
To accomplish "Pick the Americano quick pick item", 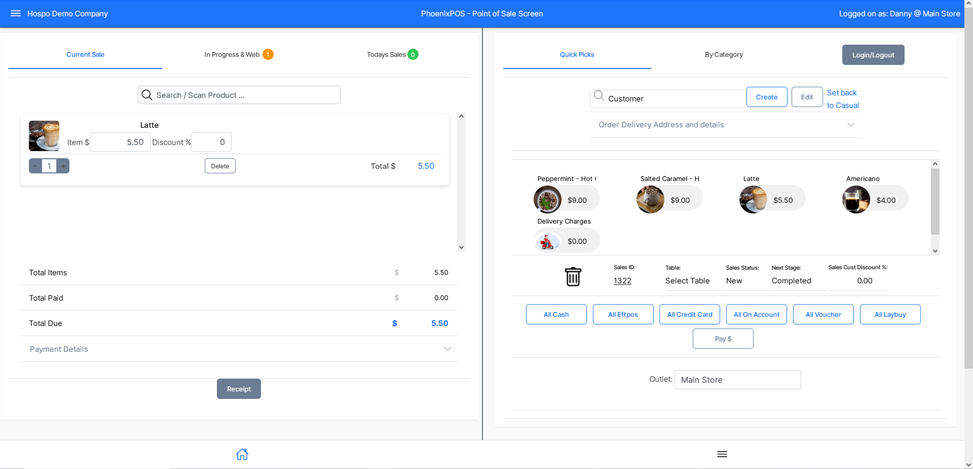I will click(856, 199).
